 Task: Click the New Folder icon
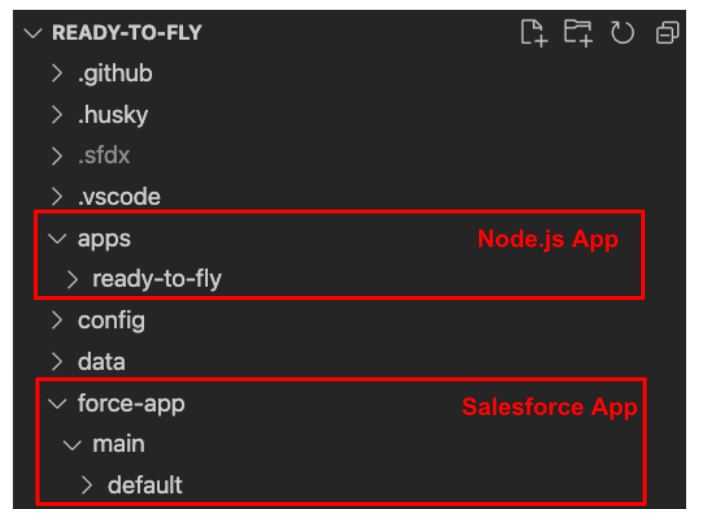(578, 33)
